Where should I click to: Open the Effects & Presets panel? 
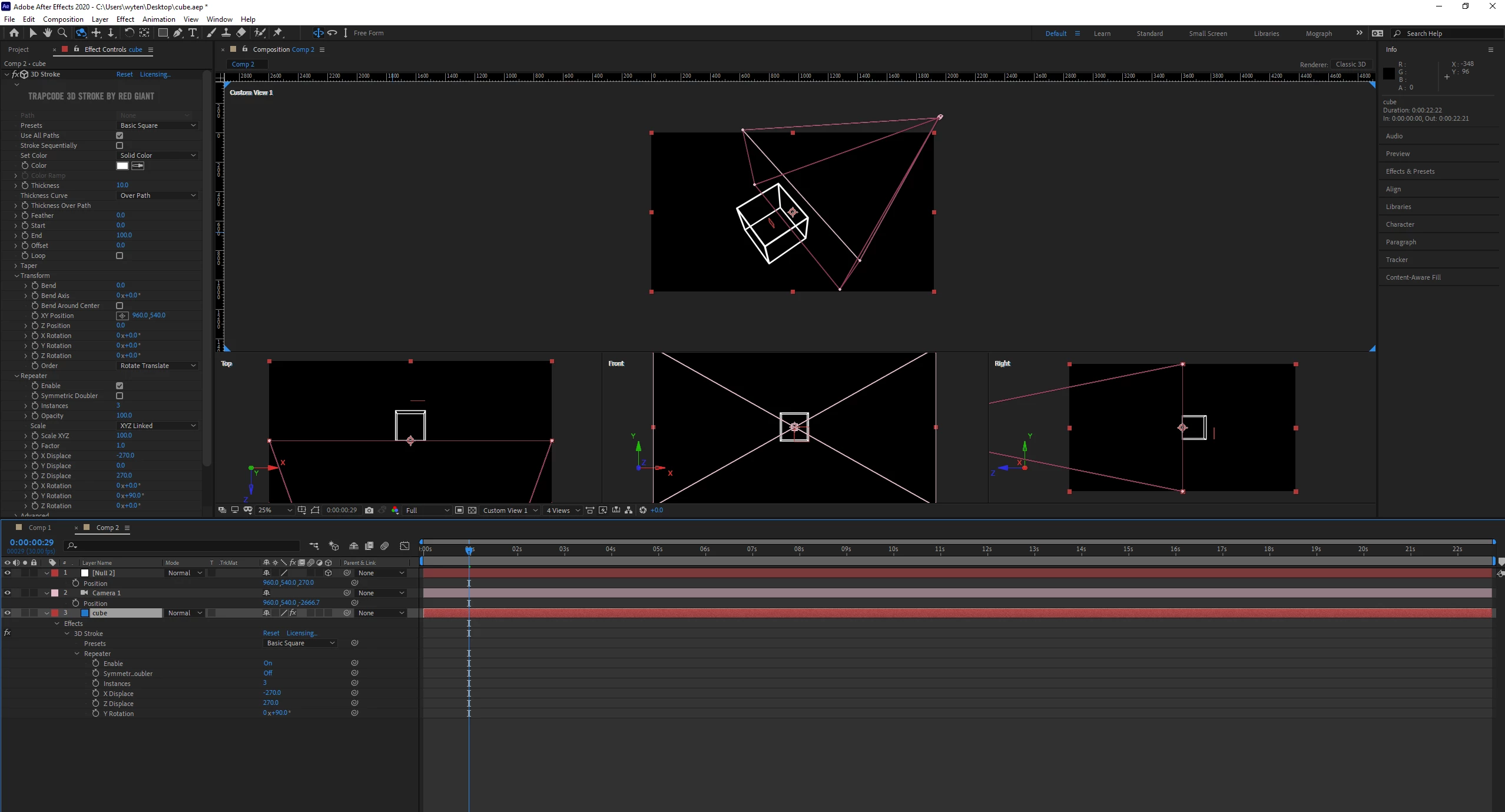pyautogui.click(x=1410, y=171)
